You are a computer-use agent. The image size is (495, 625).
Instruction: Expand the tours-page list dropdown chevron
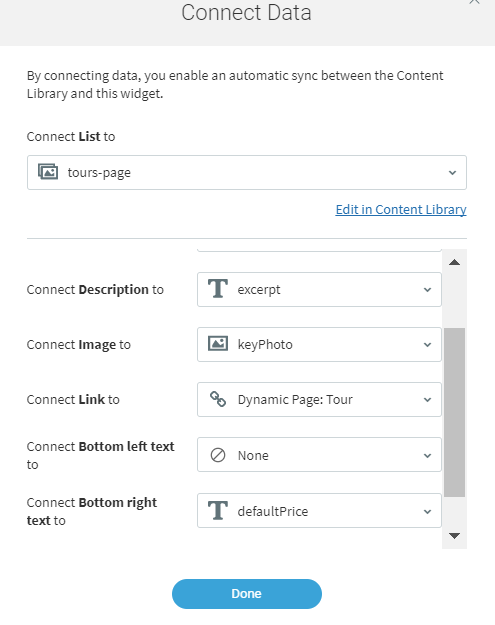pos(452,173)
